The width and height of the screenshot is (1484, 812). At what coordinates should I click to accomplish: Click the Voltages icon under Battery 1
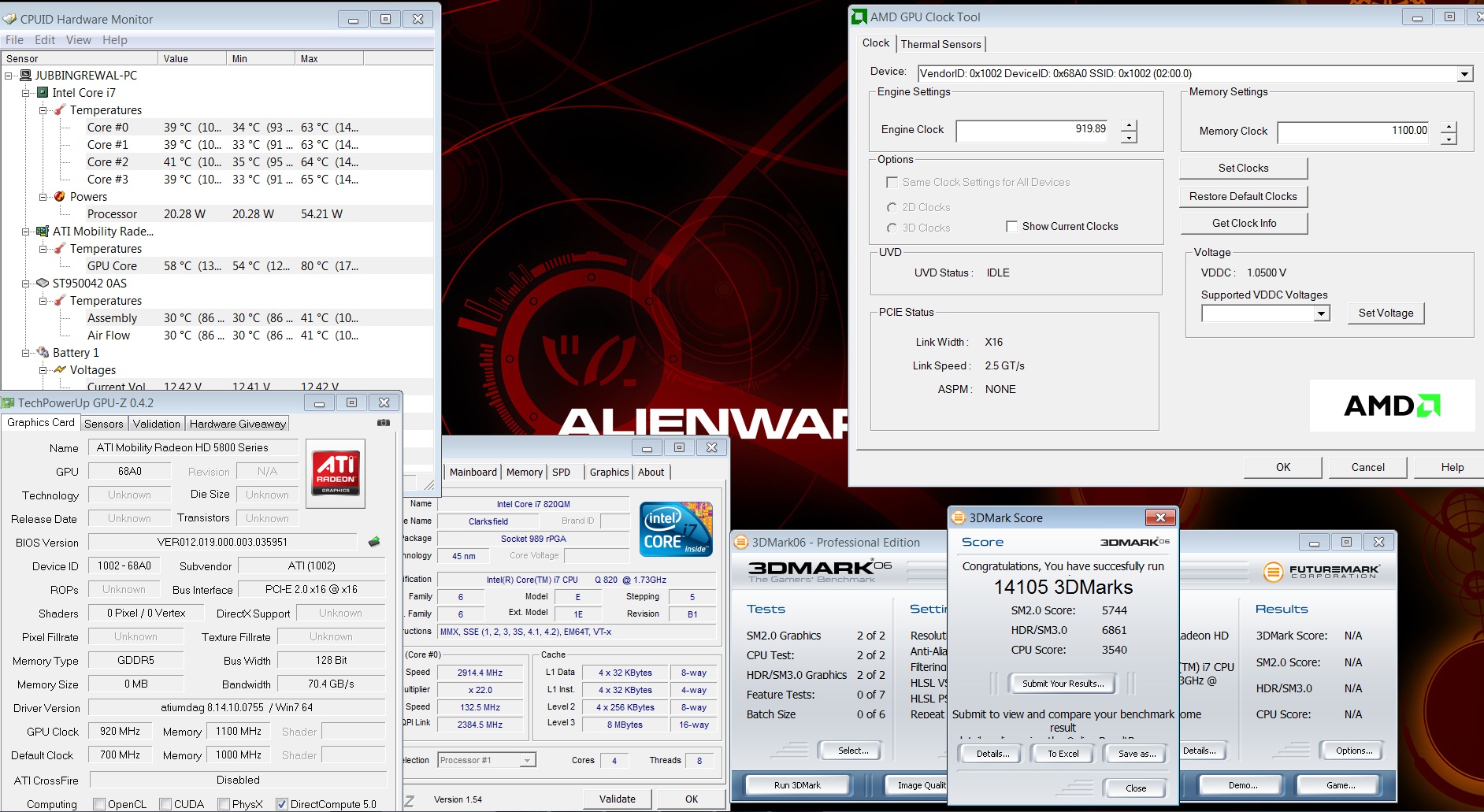(x=61, y=370)
